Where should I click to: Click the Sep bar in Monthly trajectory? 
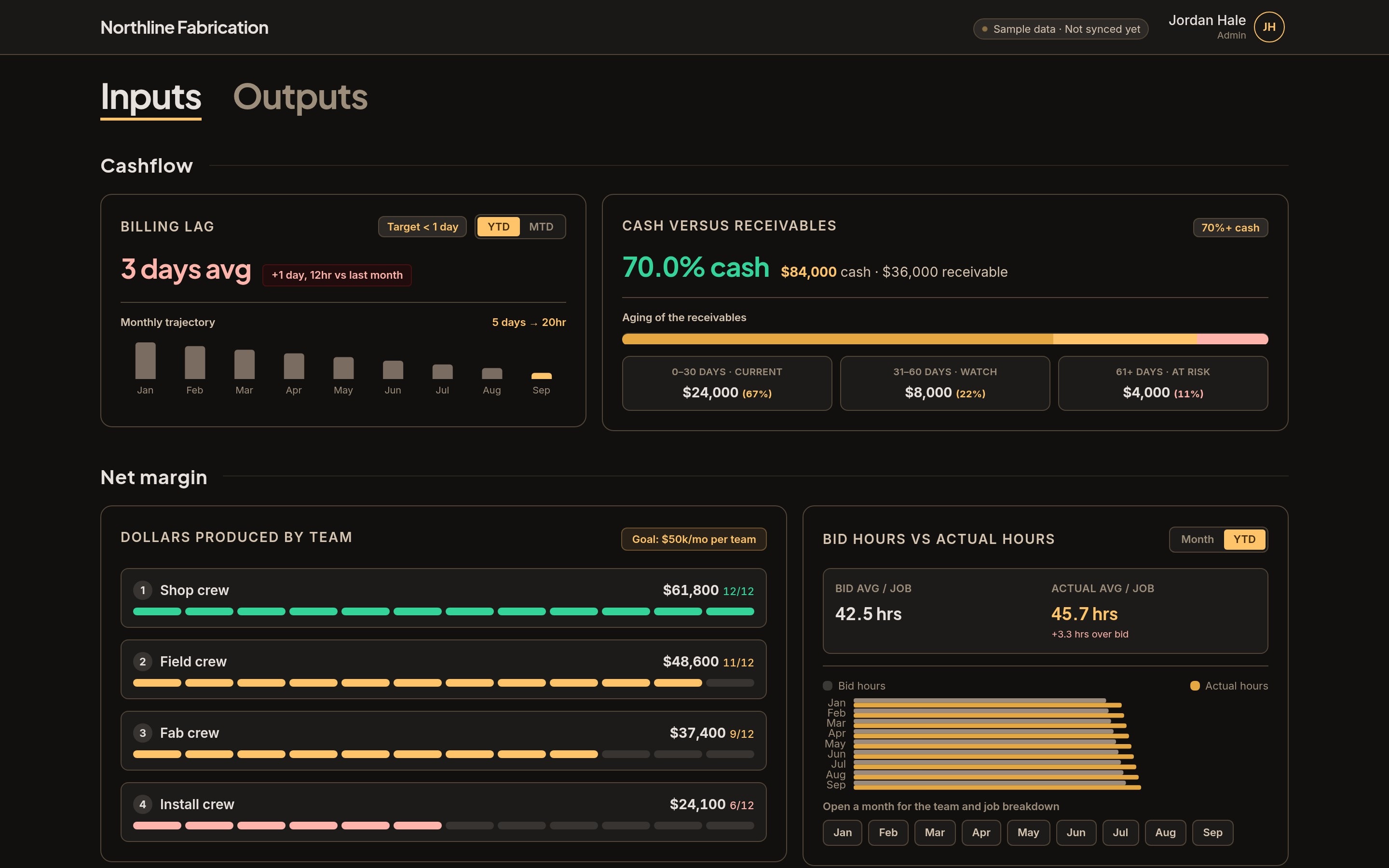[x=541, y=376]
